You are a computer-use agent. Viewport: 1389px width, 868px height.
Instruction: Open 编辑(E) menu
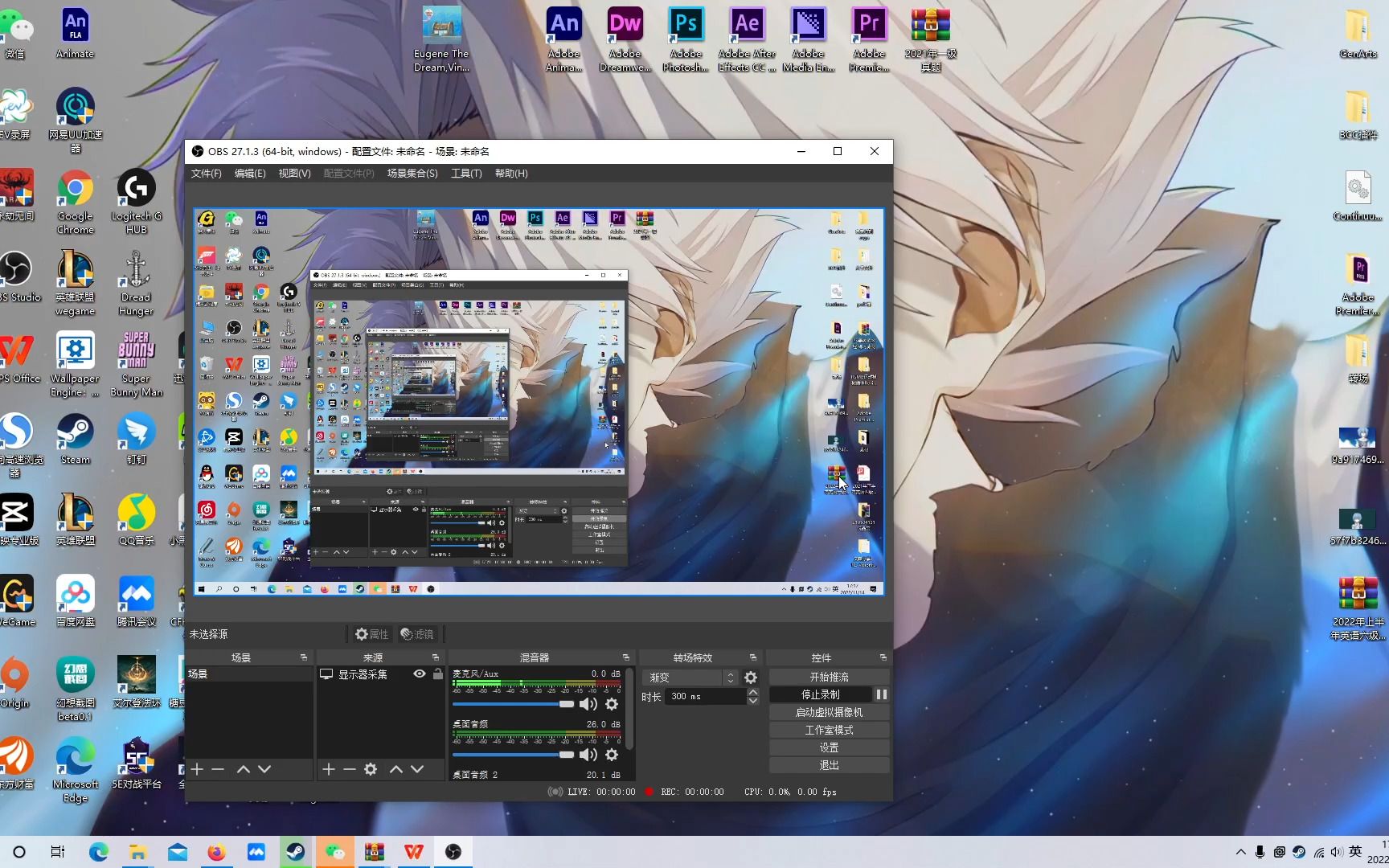(250, 174)
